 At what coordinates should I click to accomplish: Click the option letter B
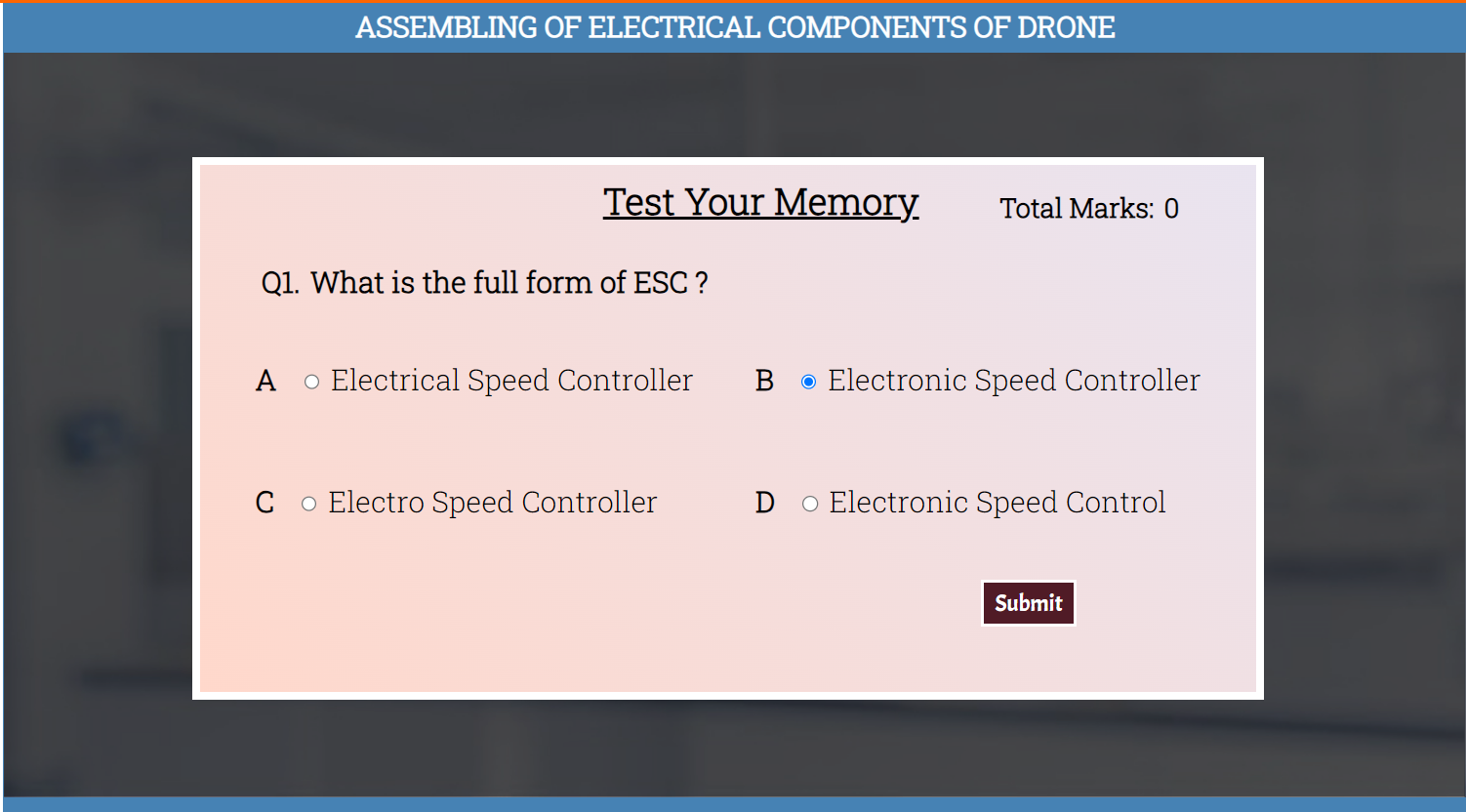coord(764,381)
